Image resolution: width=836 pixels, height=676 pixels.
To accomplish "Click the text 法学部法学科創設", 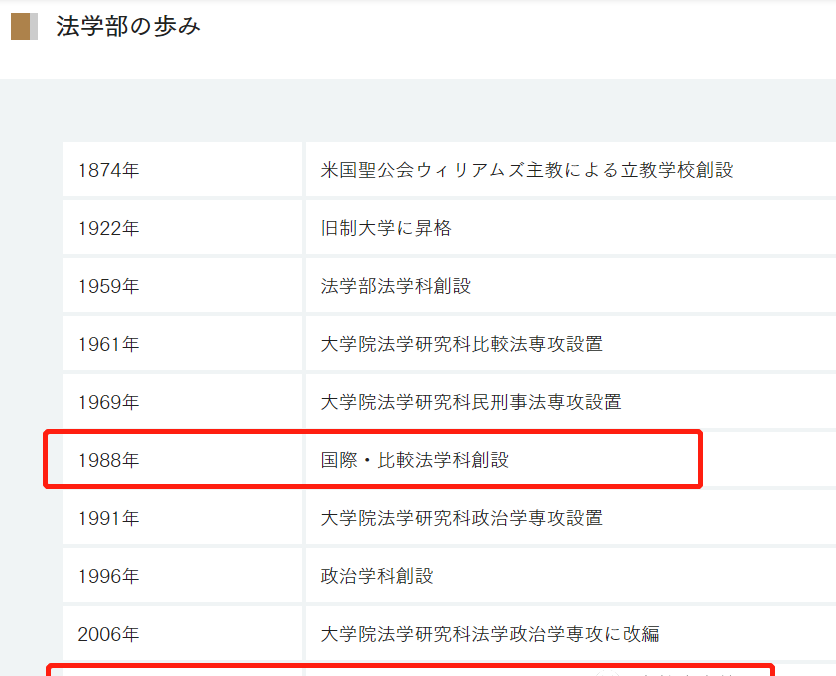I will [x=396, y=286].
